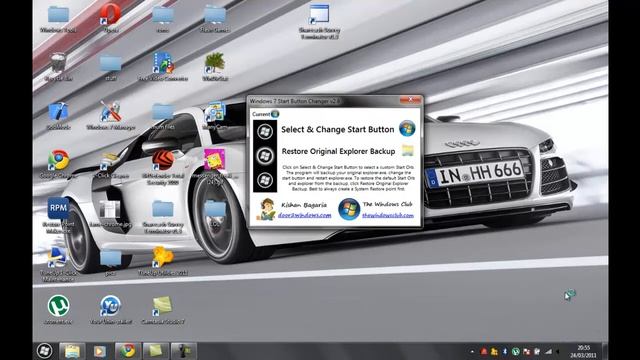Screen dimensions: 640x360
Task: Select the SpongeBob desktop icon
Action: pos(215,167)
